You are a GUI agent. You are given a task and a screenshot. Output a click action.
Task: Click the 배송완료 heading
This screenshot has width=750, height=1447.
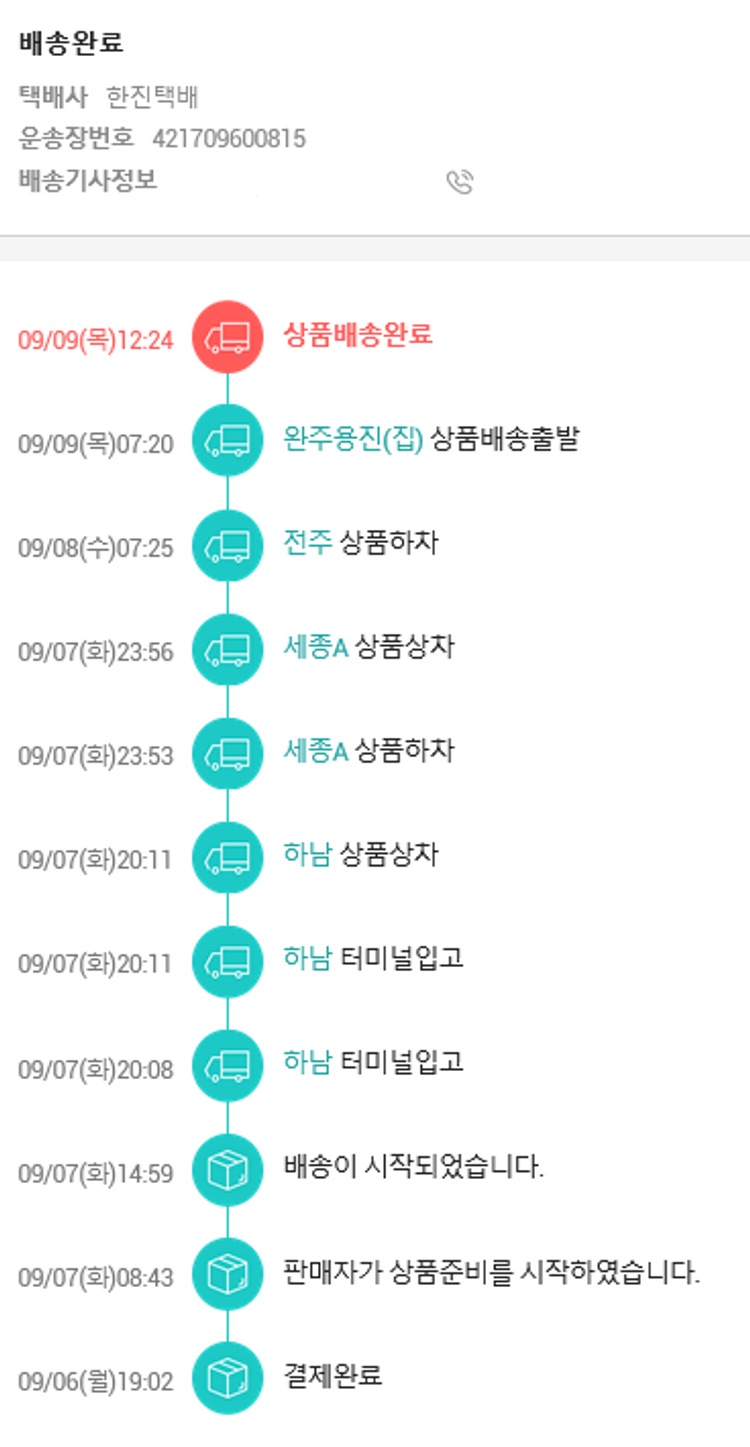[x=70, y=44]
